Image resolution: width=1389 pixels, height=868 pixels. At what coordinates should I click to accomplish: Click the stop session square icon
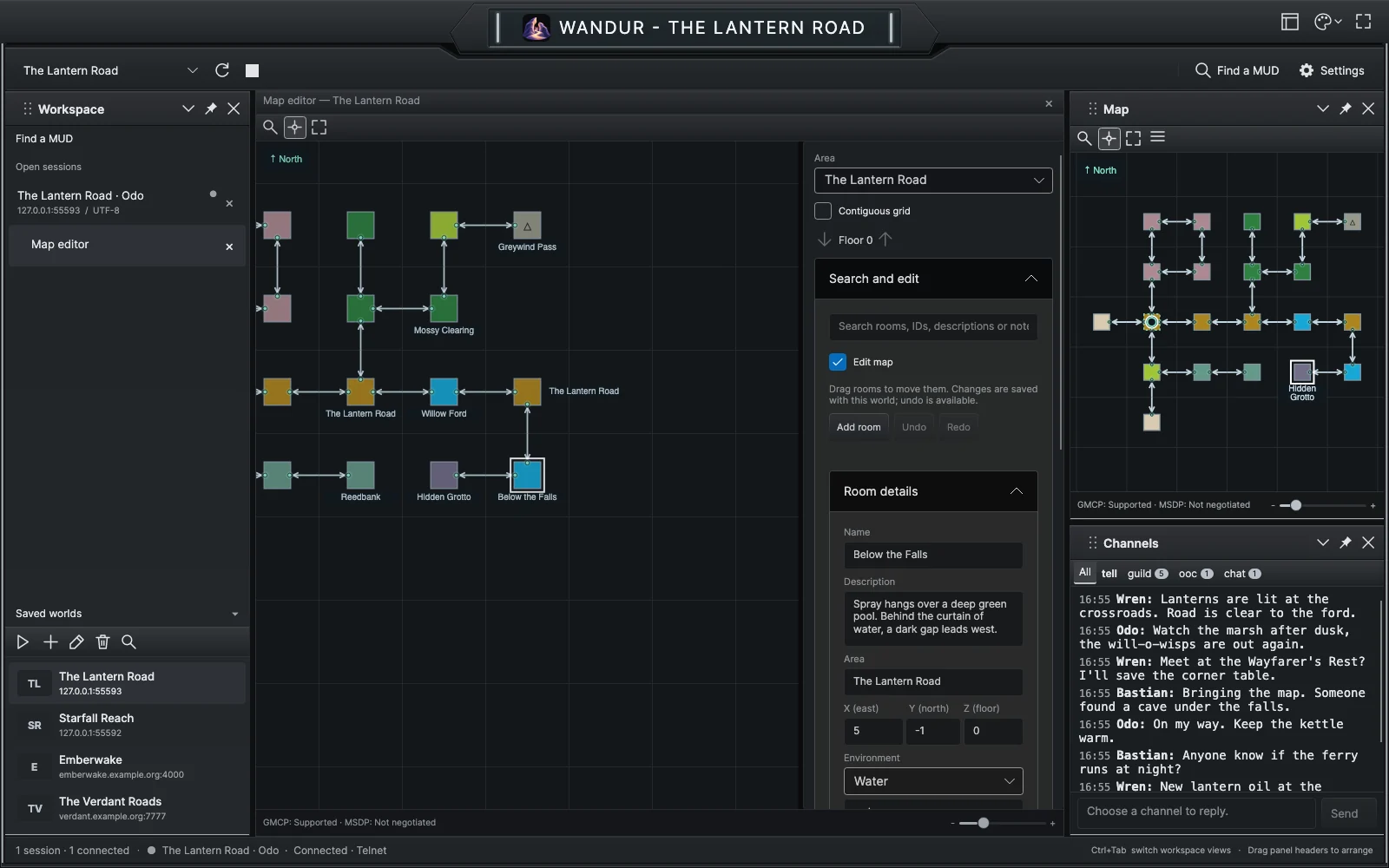tap(252, 70)
